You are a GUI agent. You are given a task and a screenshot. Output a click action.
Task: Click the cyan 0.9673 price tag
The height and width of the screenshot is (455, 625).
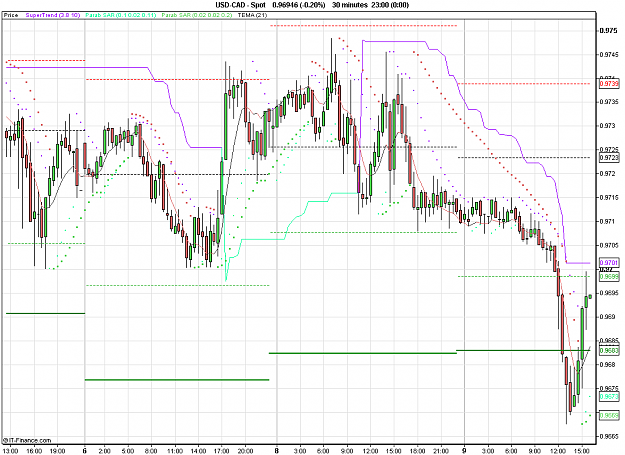609,396
